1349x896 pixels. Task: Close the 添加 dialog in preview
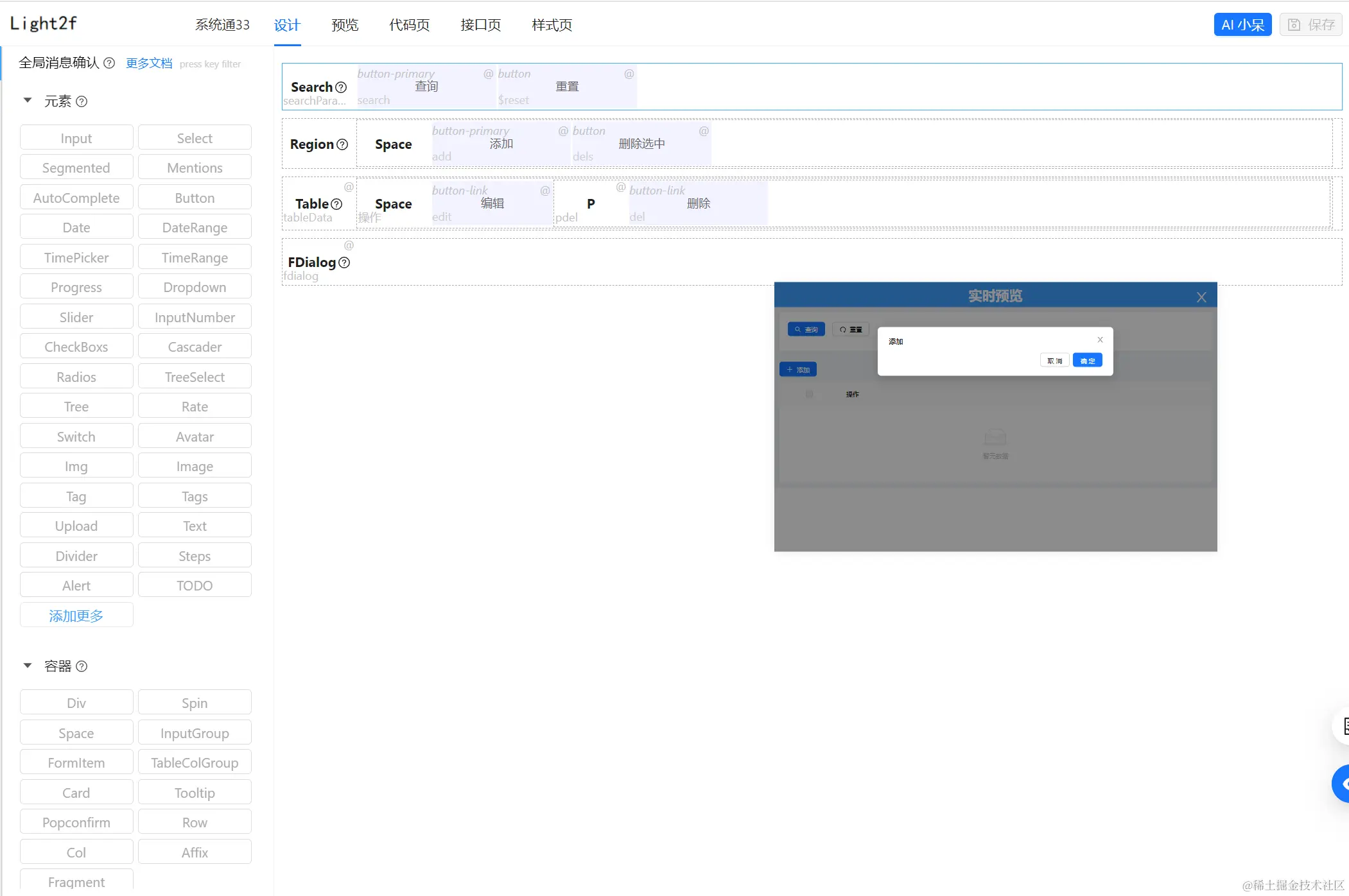pos(1100,340)
